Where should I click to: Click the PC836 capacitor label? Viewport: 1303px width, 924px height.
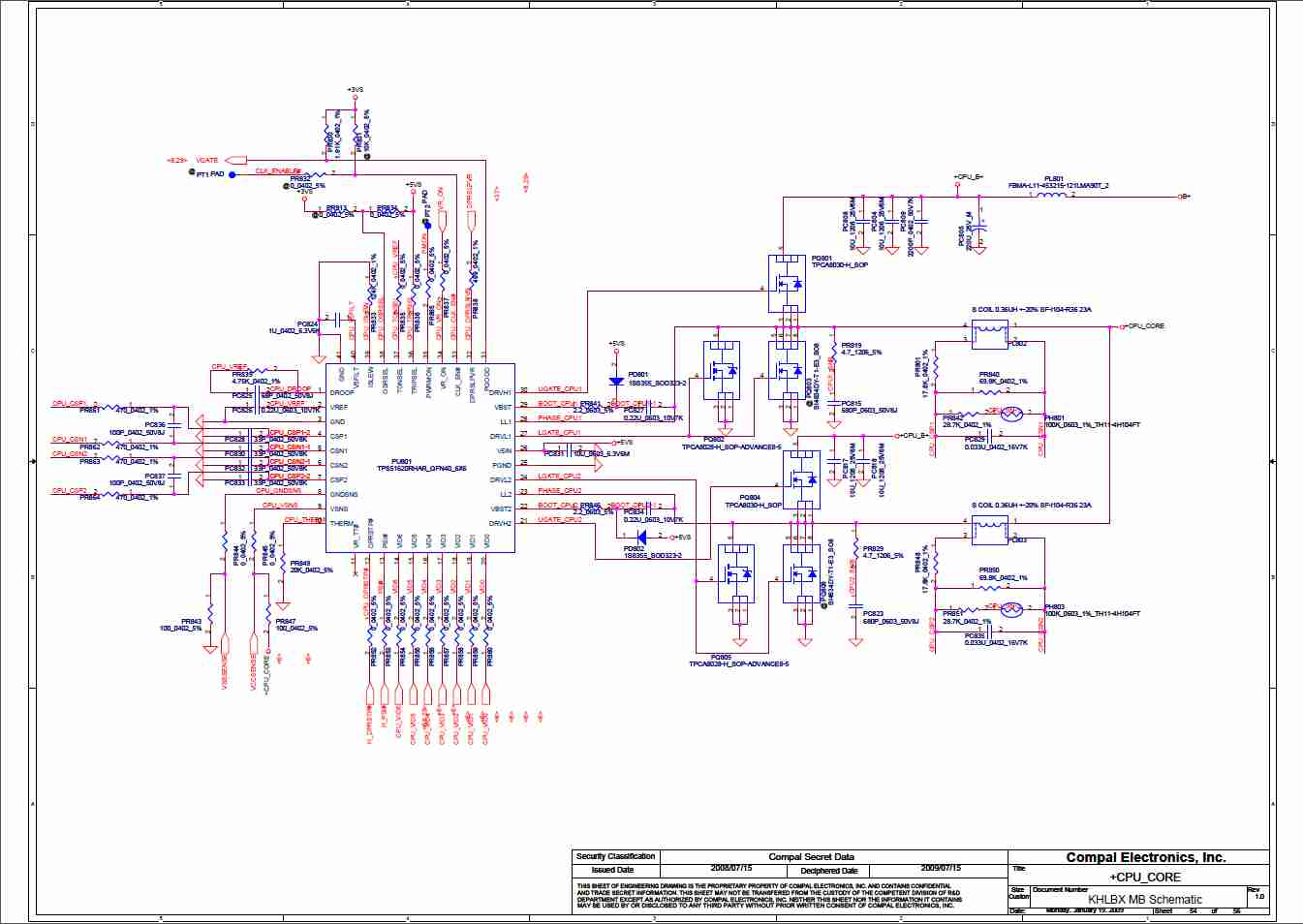(x=155, y=425)
